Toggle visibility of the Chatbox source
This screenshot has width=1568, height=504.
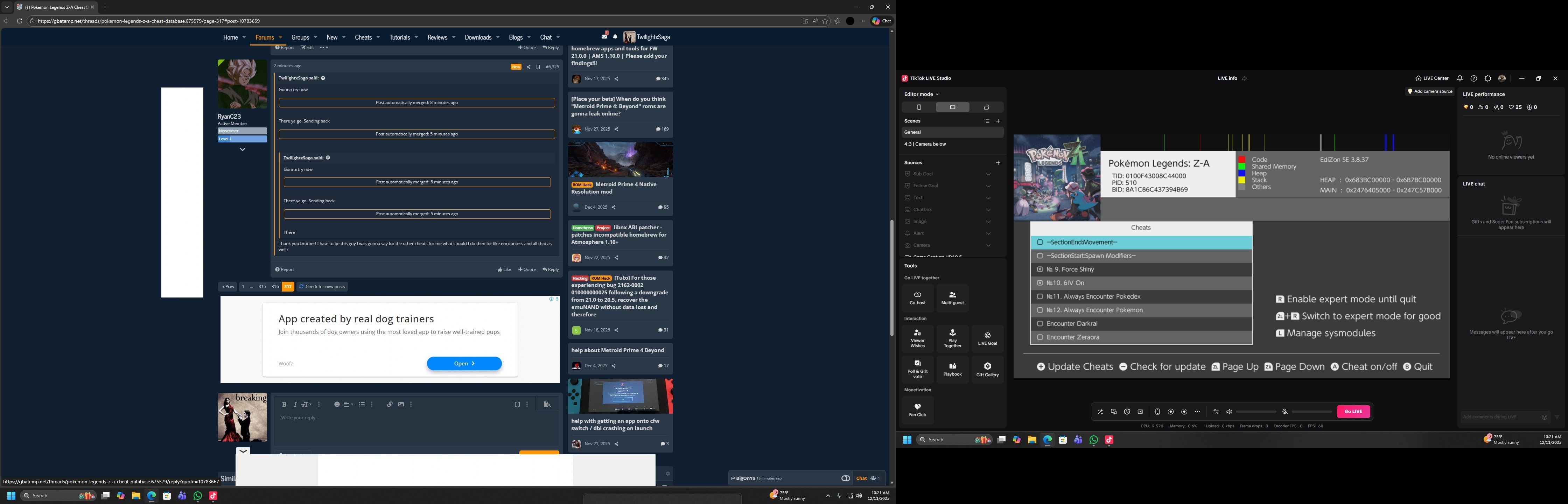point(988,209)
